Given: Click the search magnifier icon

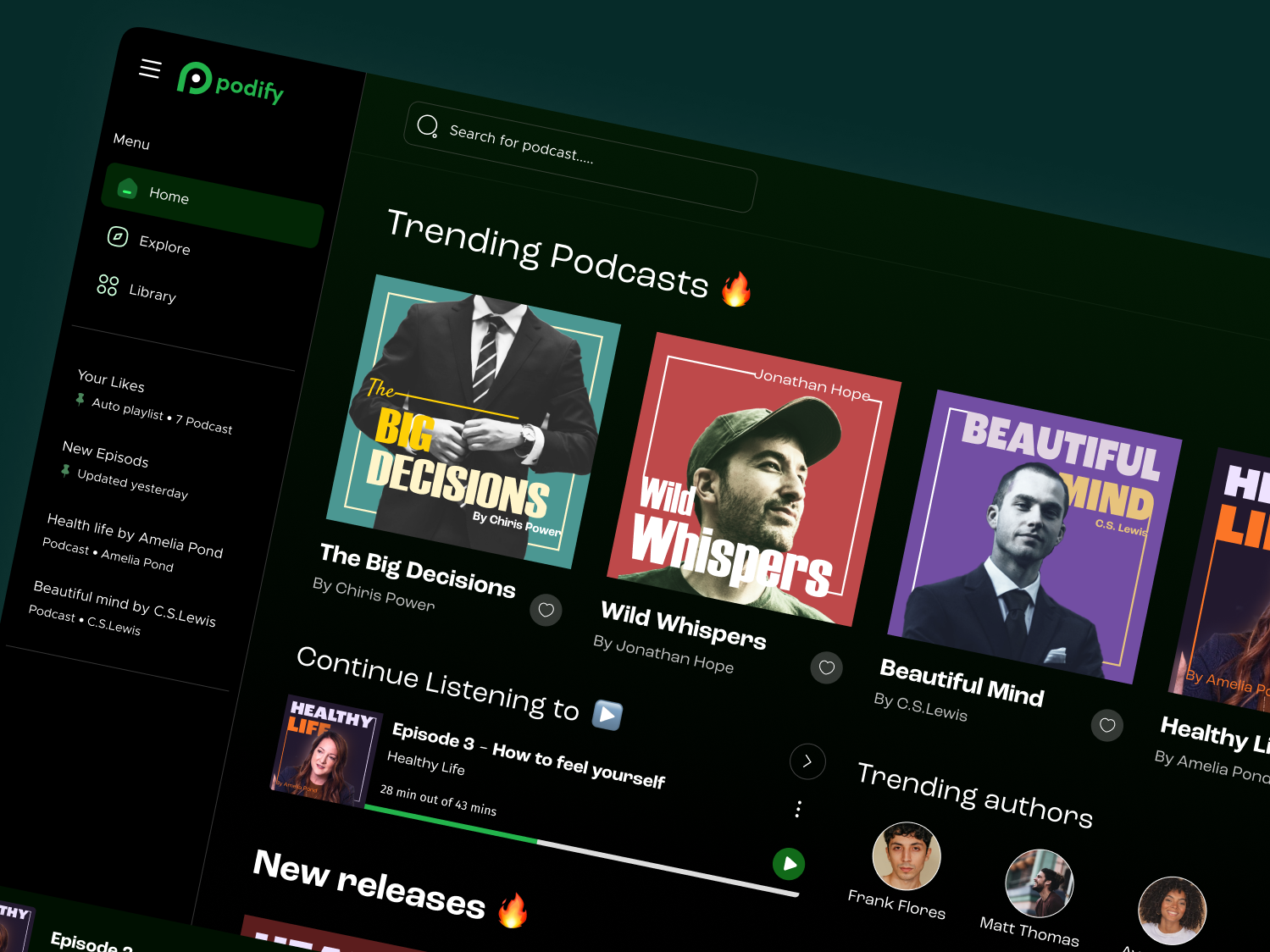Looking at the screenshot, I should point(428,125).
